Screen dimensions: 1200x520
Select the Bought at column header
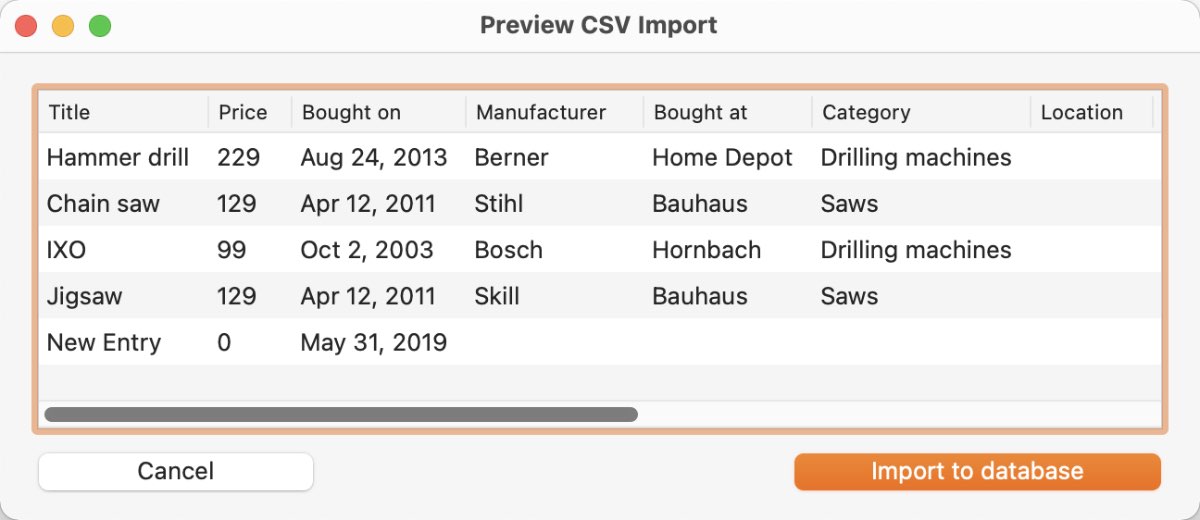(x=728, y=112)
